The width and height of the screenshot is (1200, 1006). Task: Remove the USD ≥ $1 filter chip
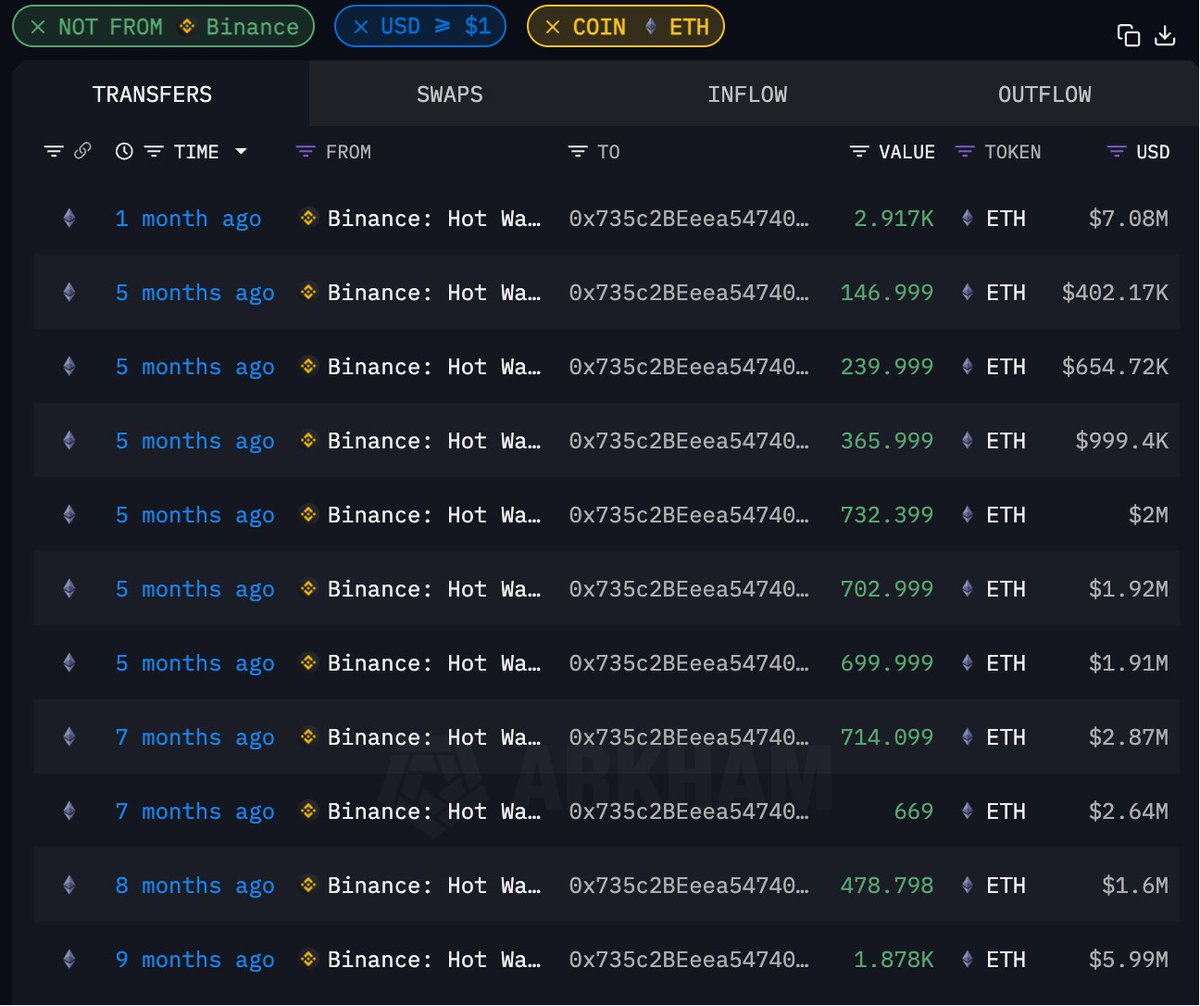360,27
